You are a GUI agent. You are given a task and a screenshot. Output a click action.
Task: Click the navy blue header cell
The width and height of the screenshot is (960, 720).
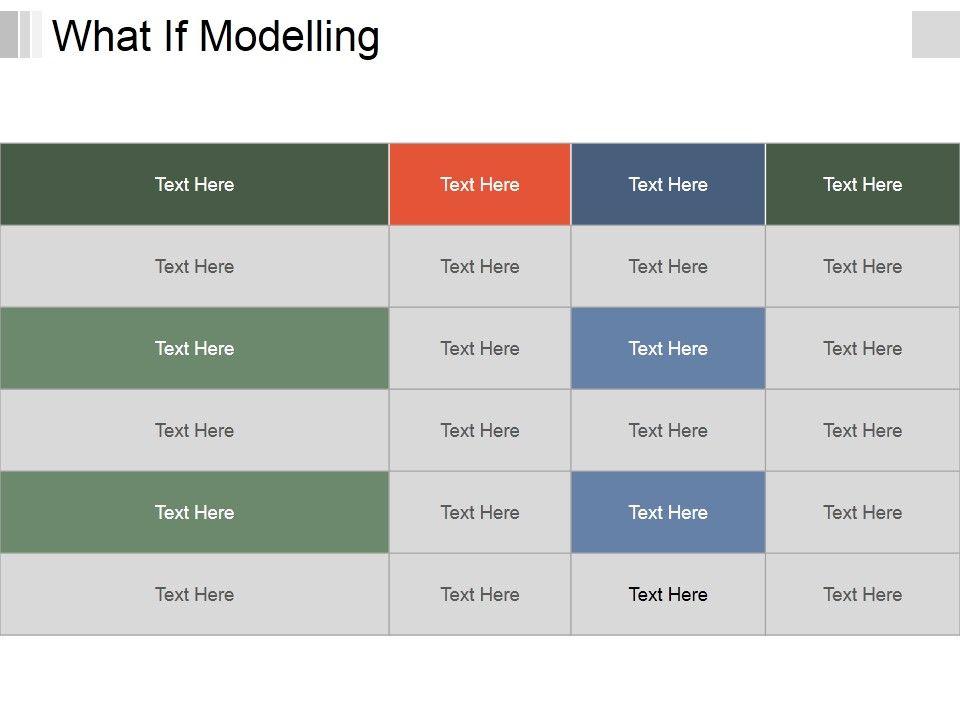click(668, 184)
